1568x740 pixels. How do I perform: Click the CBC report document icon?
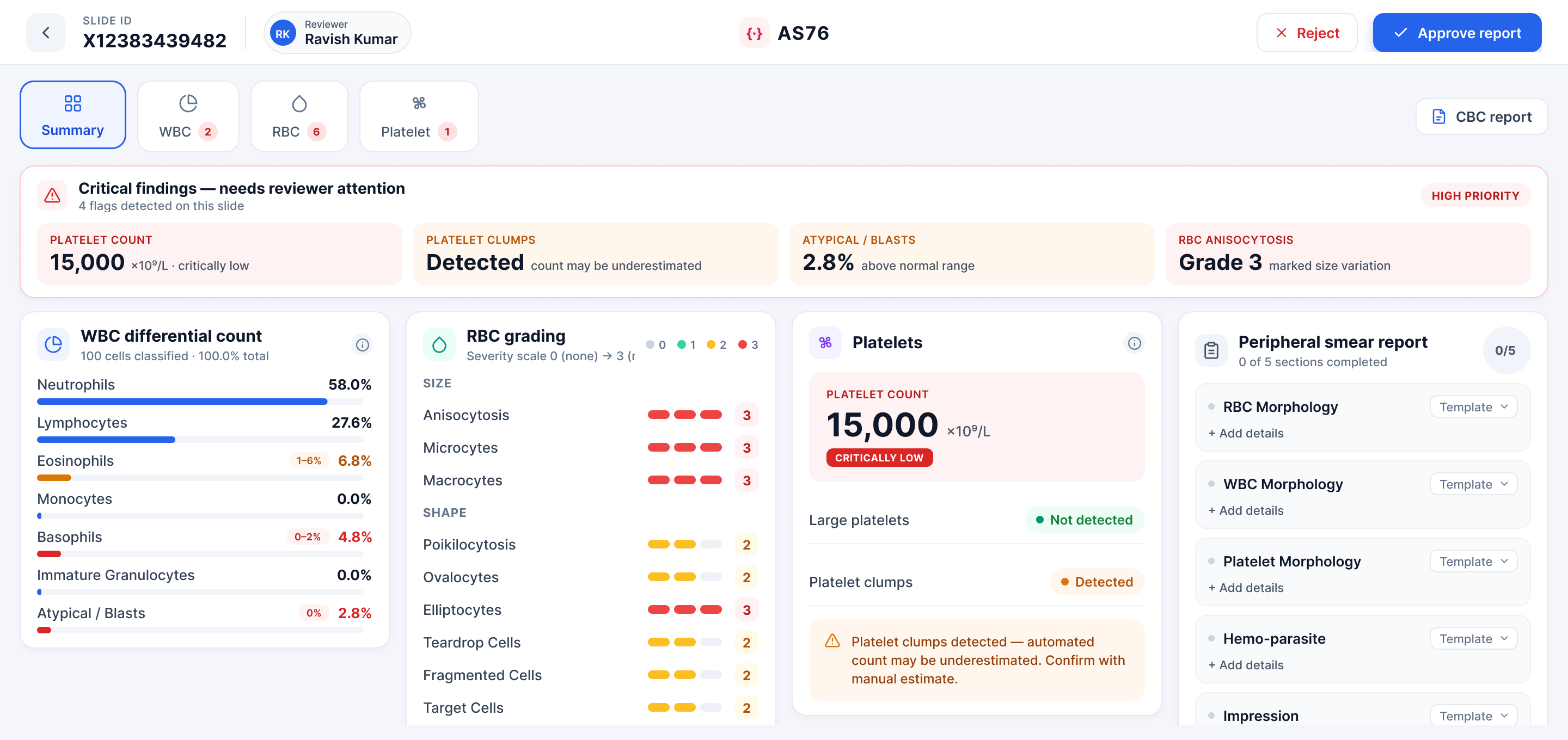[x=1439, y=116]
